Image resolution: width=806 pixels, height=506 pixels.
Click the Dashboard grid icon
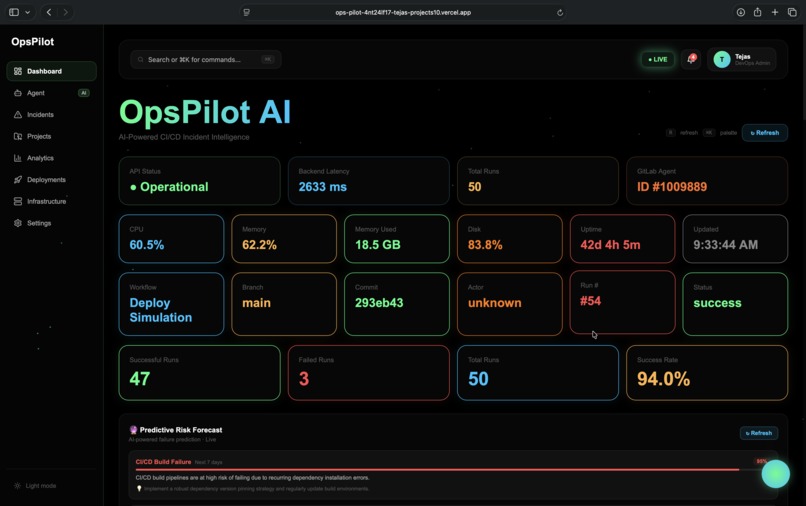click(x=18, y=71)
